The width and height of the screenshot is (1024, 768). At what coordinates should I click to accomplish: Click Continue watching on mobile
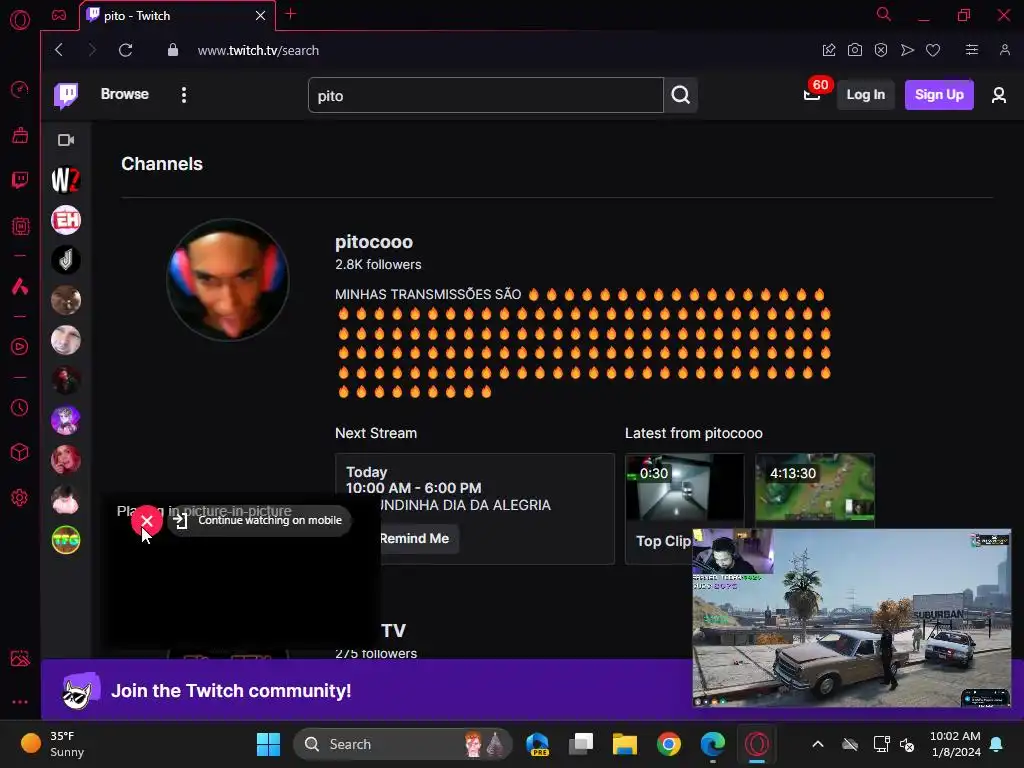(259, 520)
